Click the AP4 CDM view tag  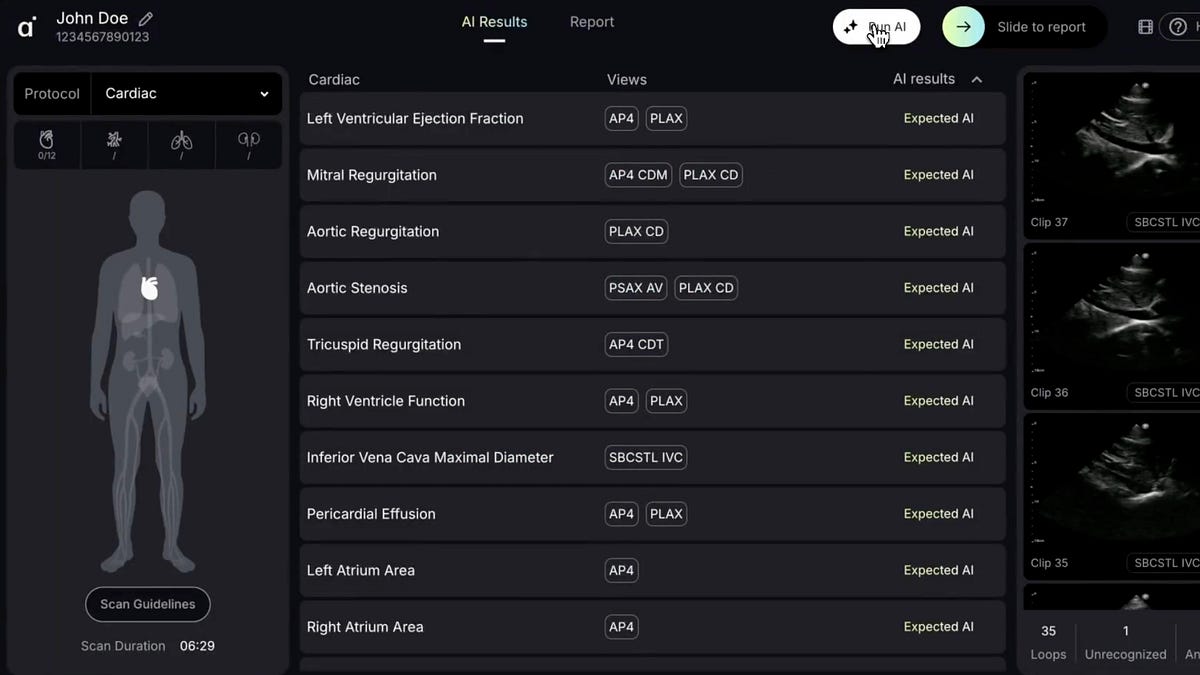638,175
